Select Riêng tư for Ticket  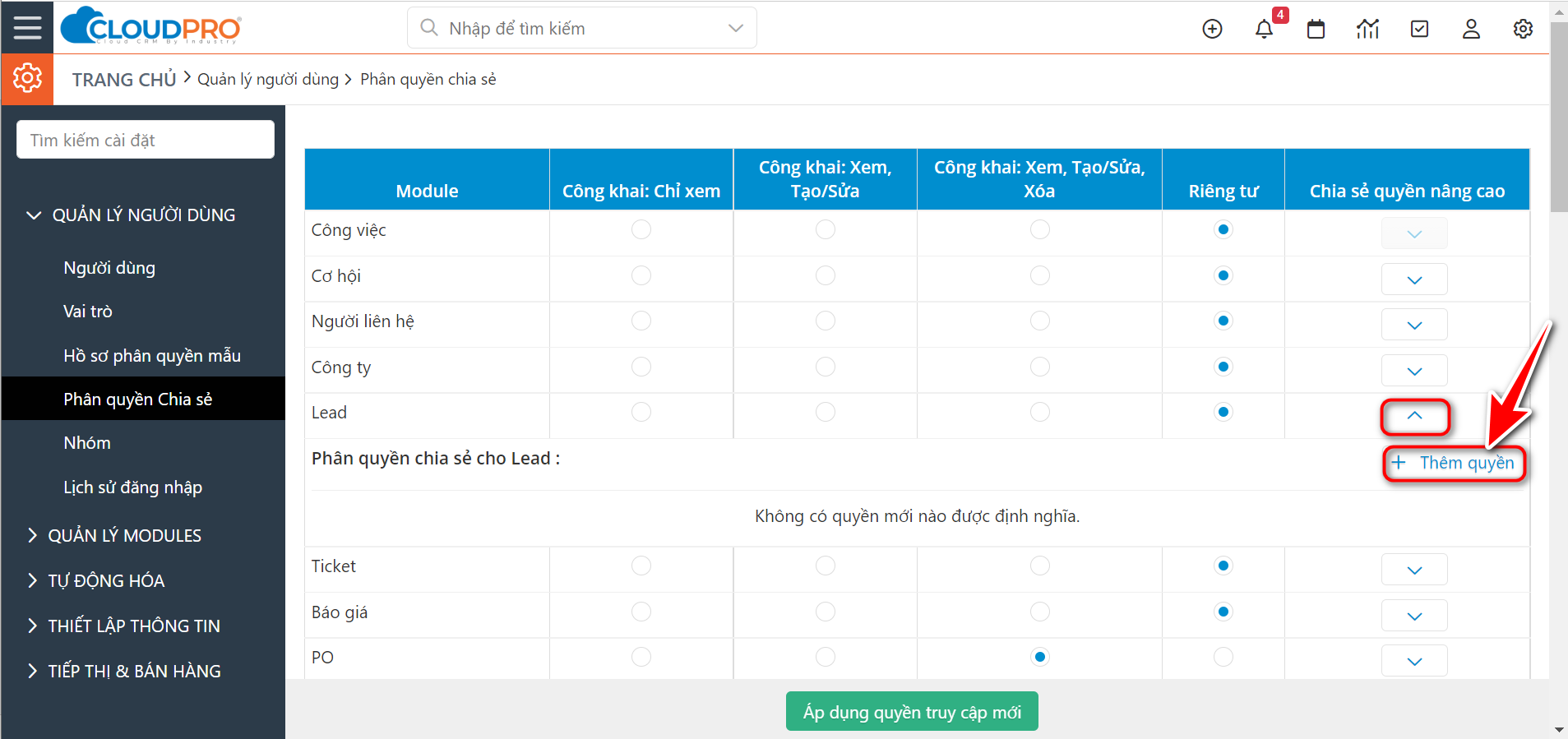click(1223, 566)
